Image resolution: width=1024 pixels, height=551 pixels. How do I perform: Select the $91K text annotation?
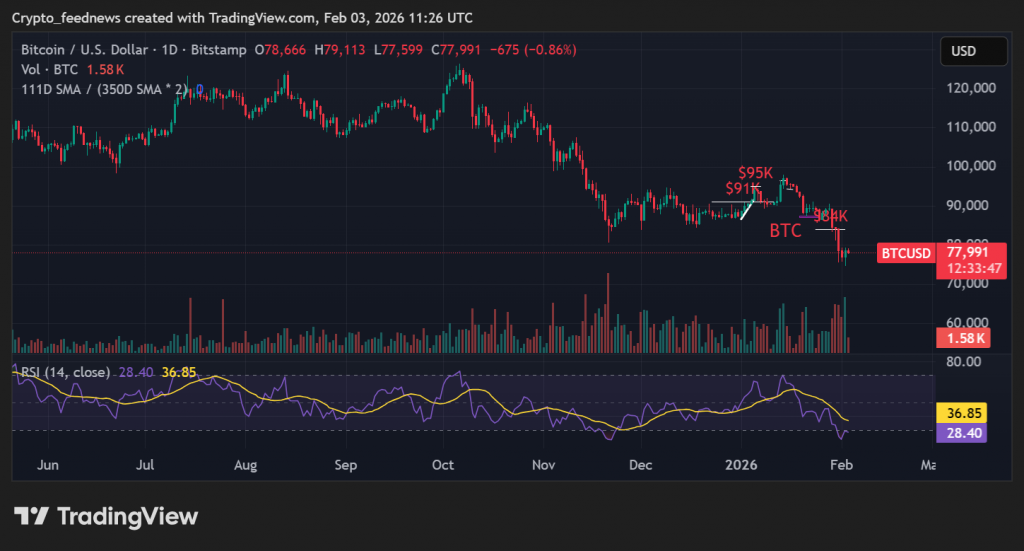pos(742,188)
